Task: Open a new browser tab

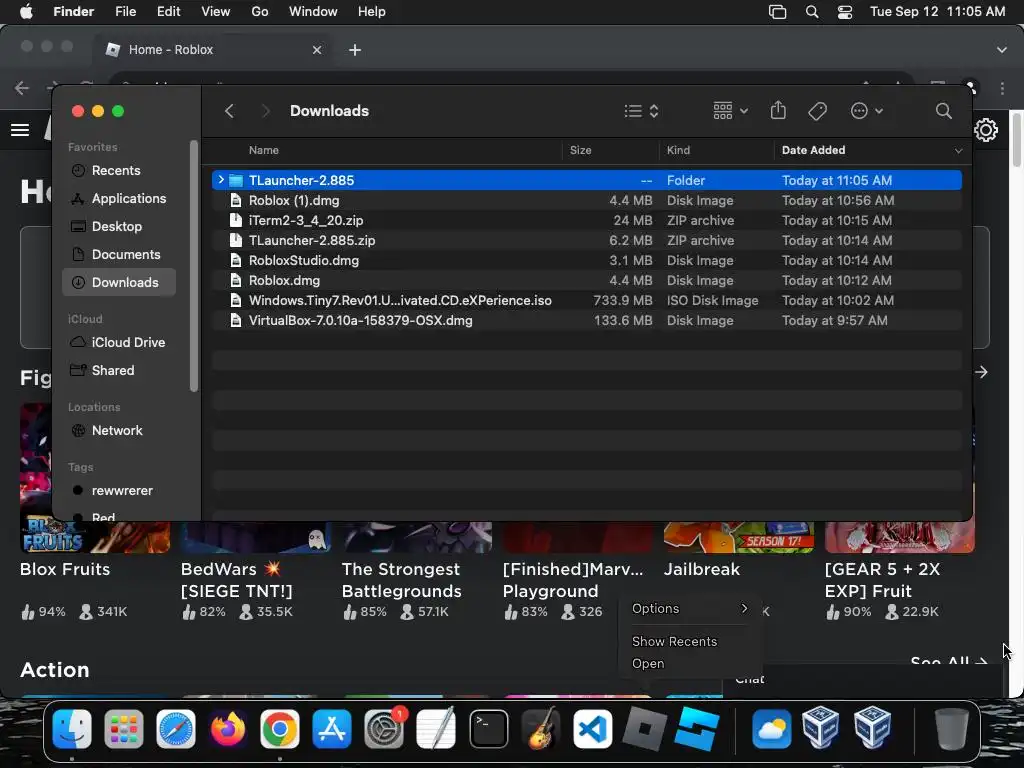Action: (x=355, y=50)
